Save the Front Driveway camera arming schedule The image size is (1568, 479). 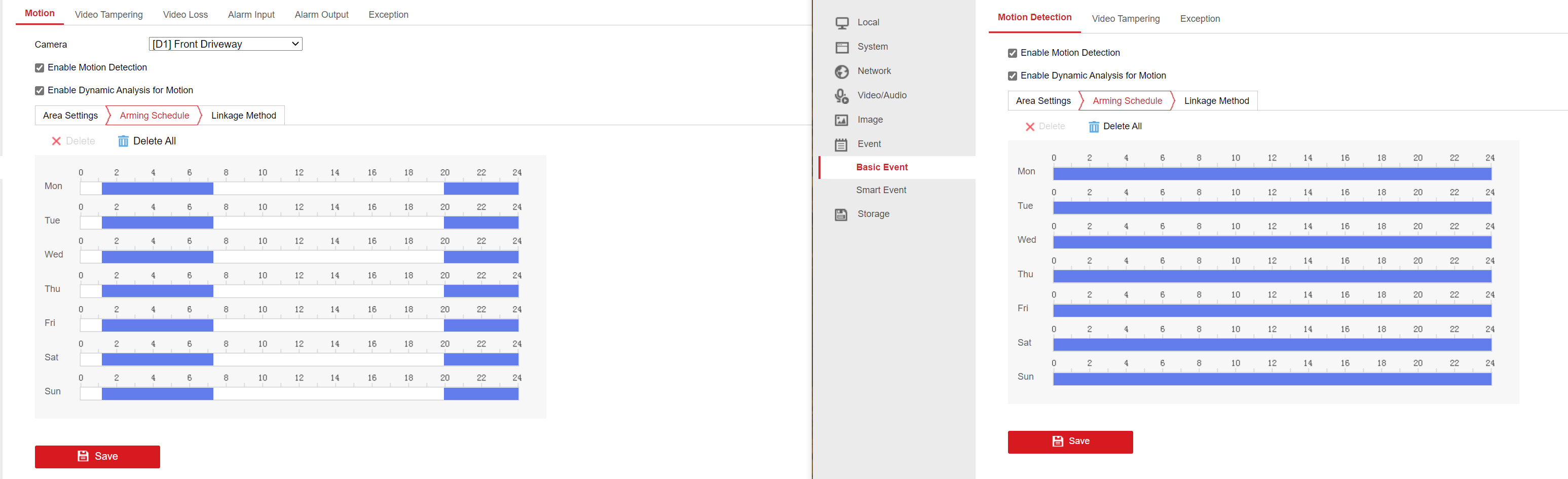(97, 457)
